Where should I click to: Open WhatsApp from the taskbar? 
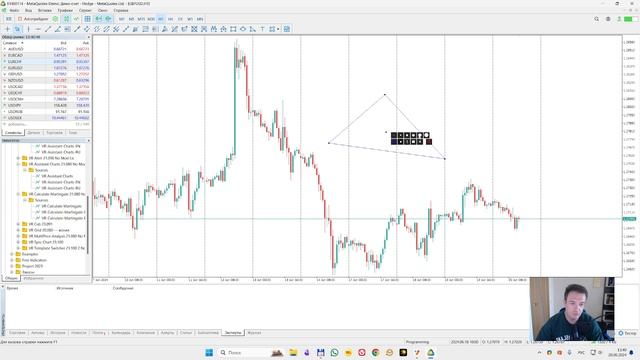[x=334, y=353]
